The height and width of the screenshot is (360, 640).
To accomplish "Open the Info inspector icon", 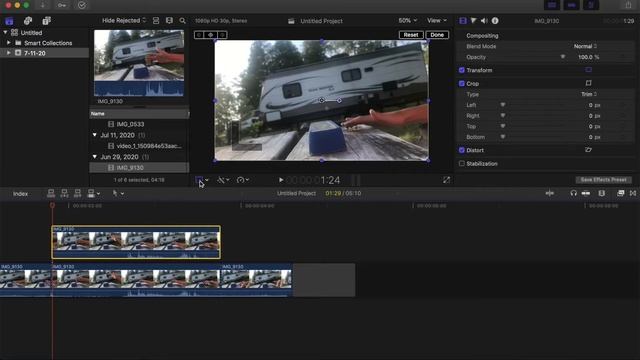I will click(495, 21).
